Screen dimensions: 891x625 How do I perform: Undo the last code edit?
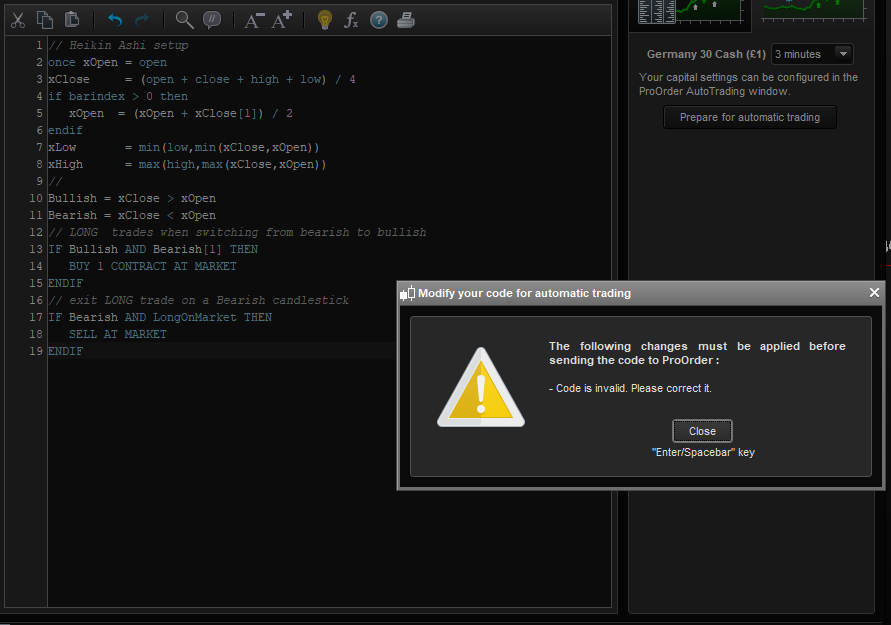[114, 20]
